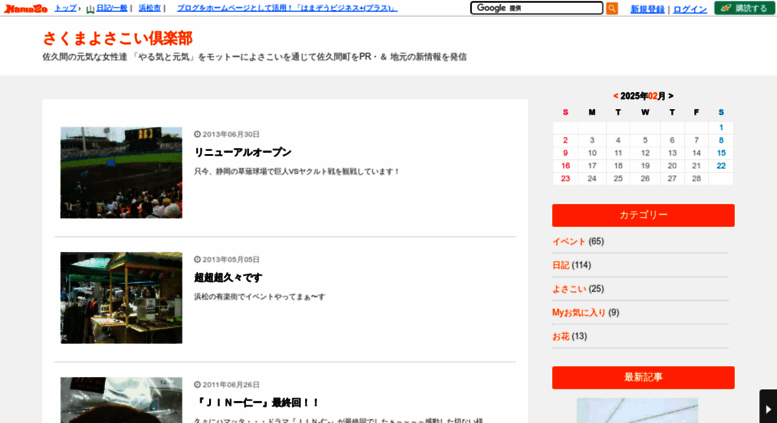Viewport: 777px width, 423px height.
Task: Open the はまぞうビジネス+ promotion link
Action: pyautogui.click(x=287, y=8)
